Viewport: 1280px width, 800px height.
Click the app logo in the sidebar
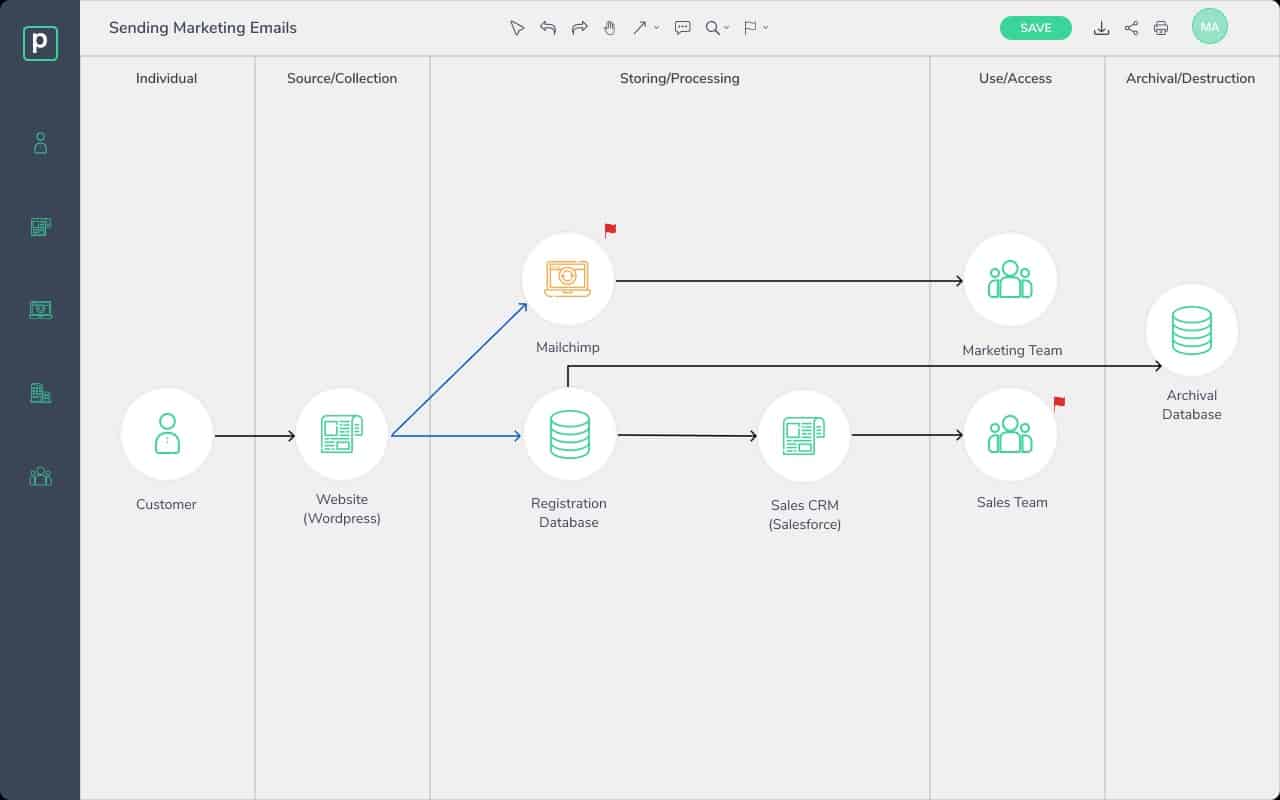click(40, 43)
